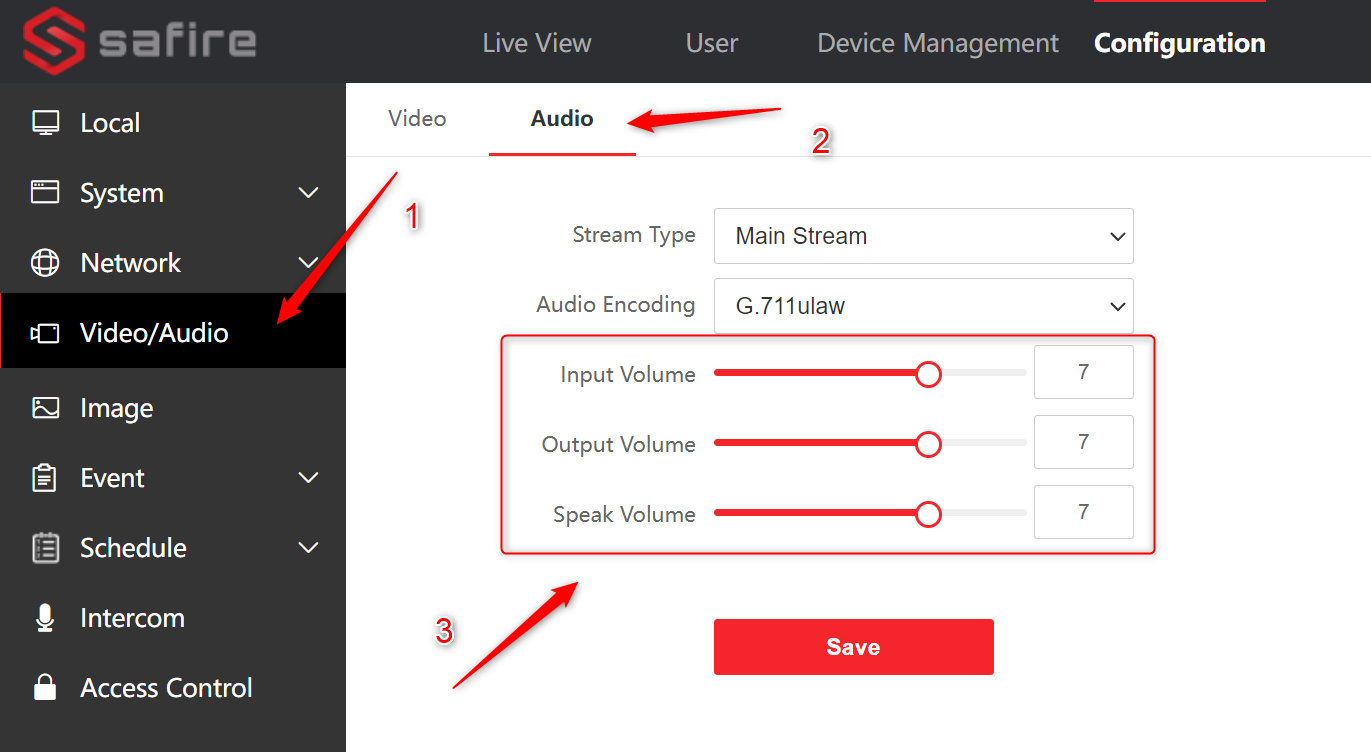Click the Speak Volume value field

click(1084, 512)
